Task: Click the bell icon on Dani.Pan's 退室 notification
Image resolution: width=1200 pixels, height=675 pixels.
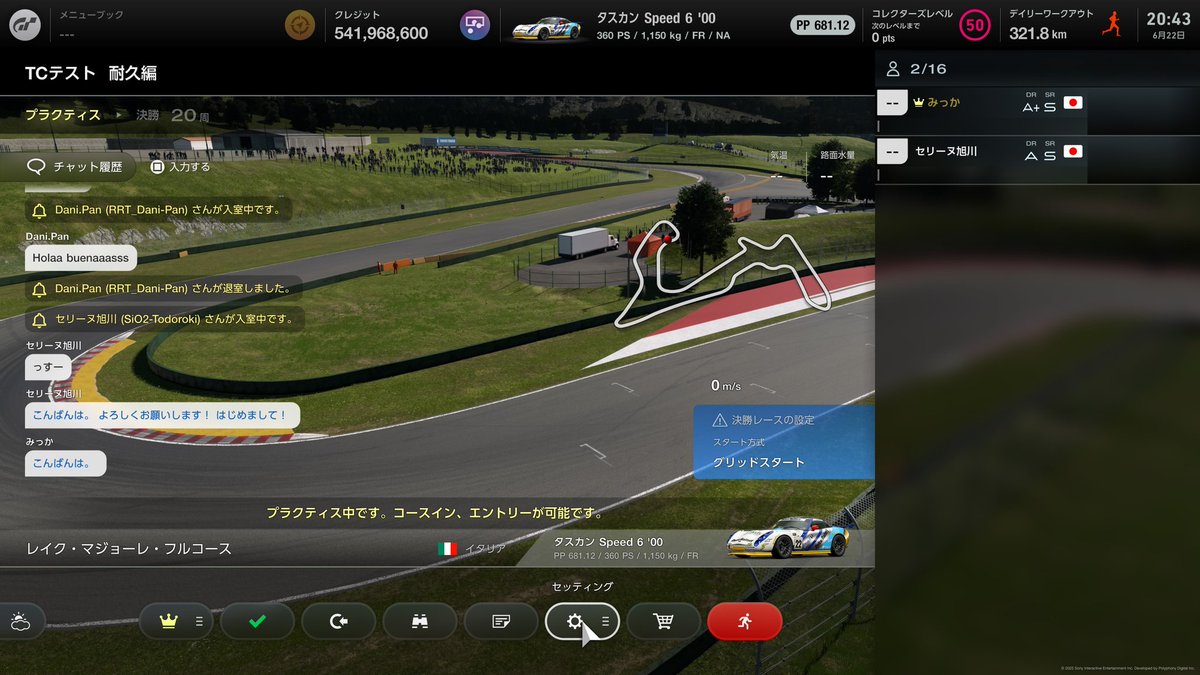Action: click(40, 289)
